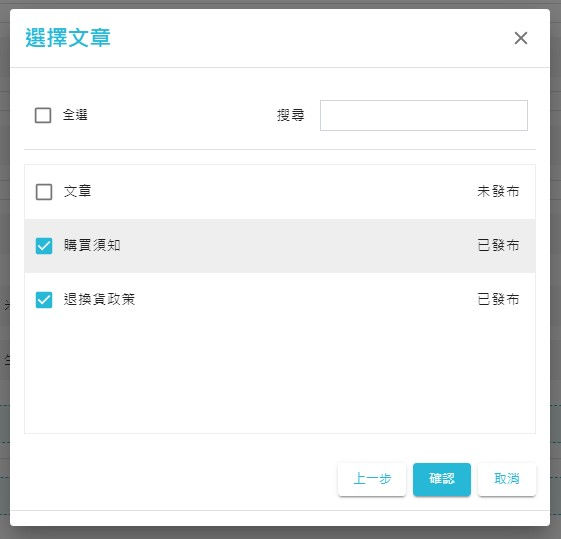Image resolution: width=561 pixels, height=539 pixels.
Task: Confirm selection with the 確認 button
Action: click(442, 479)
